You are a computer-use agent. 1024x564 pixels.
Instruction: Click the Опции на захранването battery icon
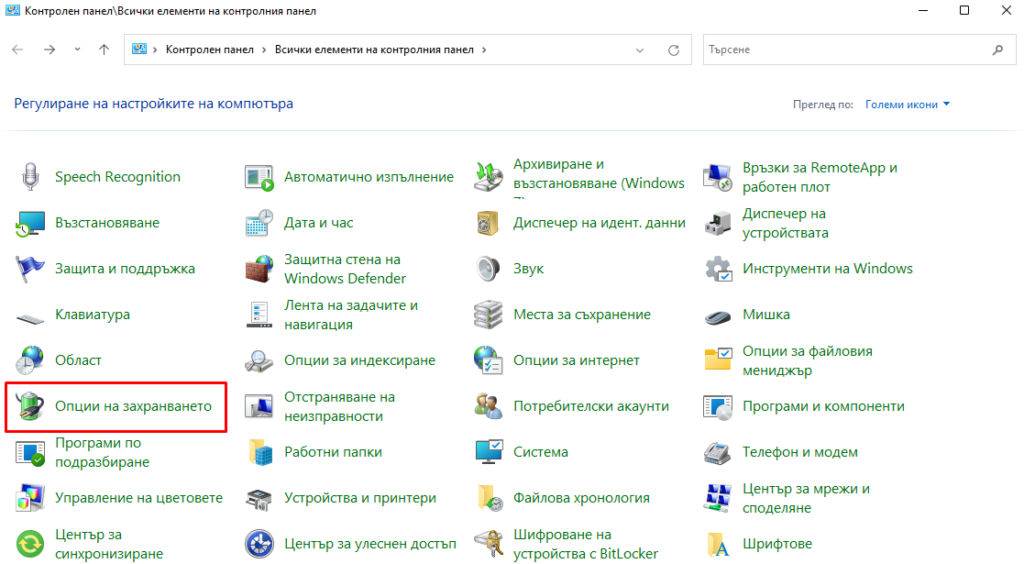(x=30, y=406)
